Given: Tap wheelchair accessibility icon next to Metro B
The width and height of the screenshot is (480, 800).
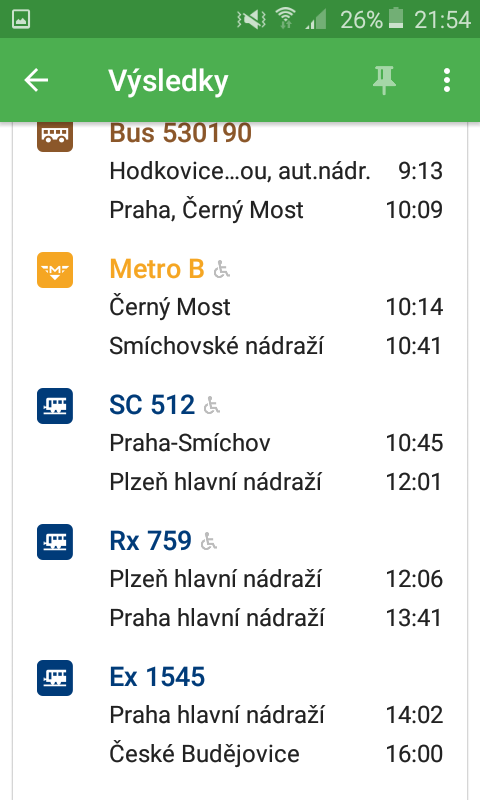Looking at the screenshot, I should [x=221, y=269].
